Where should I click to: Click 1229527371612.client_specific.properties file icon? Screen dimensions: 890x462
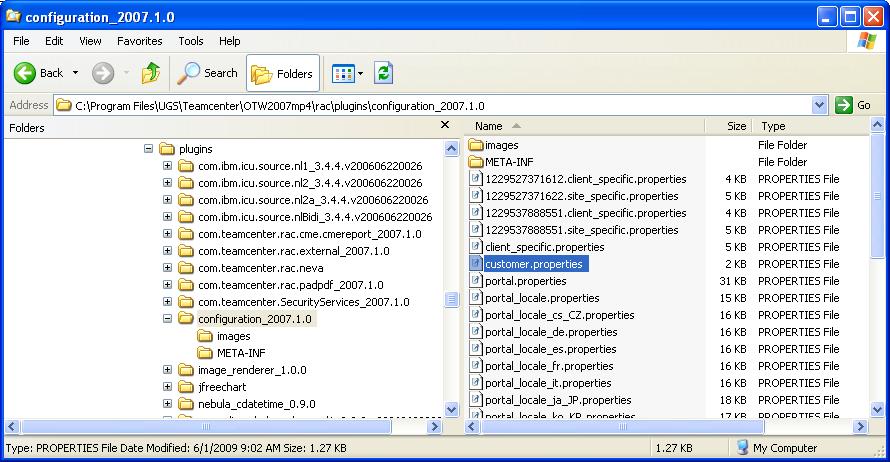click(476, 179)
